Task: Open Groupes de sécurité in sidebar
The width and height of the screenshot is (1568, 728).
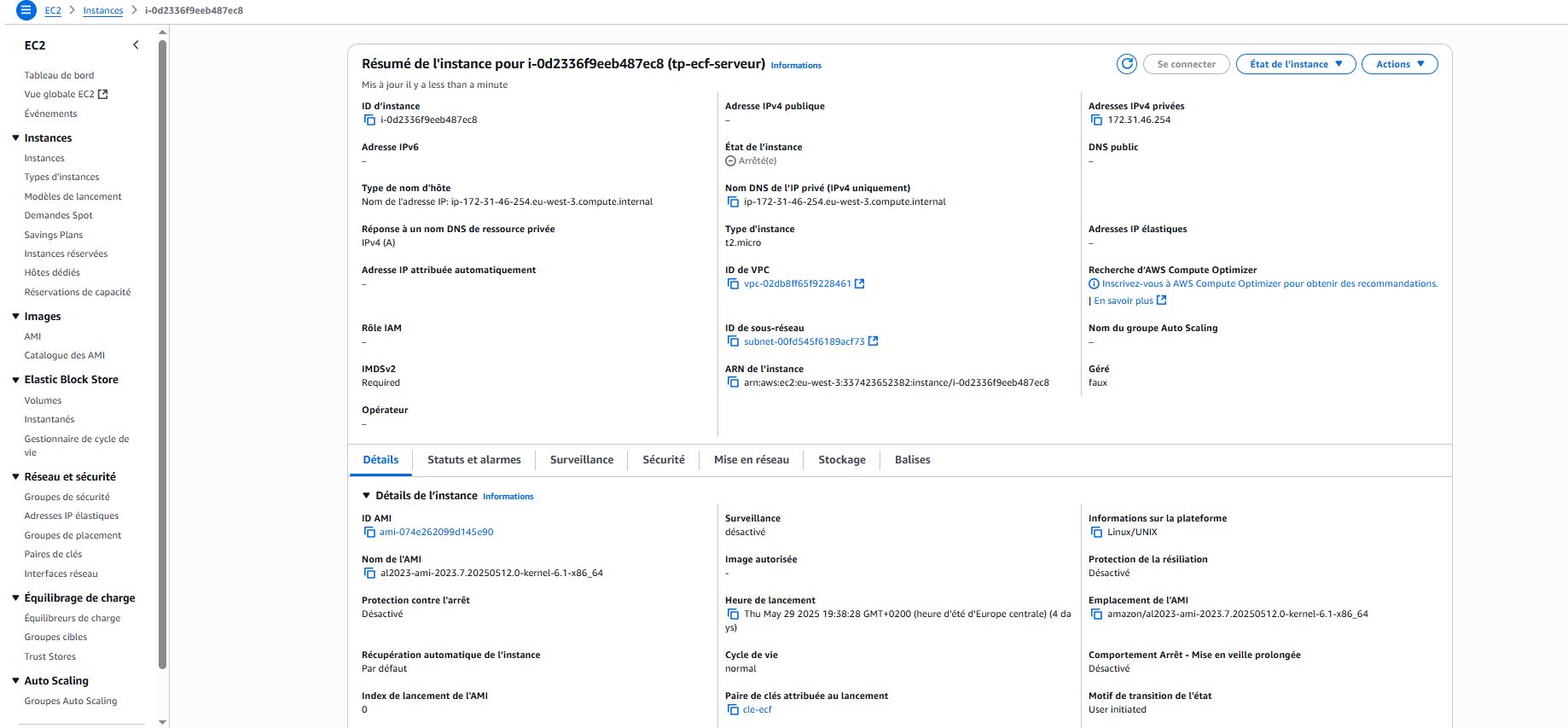Action: point(67,498)
